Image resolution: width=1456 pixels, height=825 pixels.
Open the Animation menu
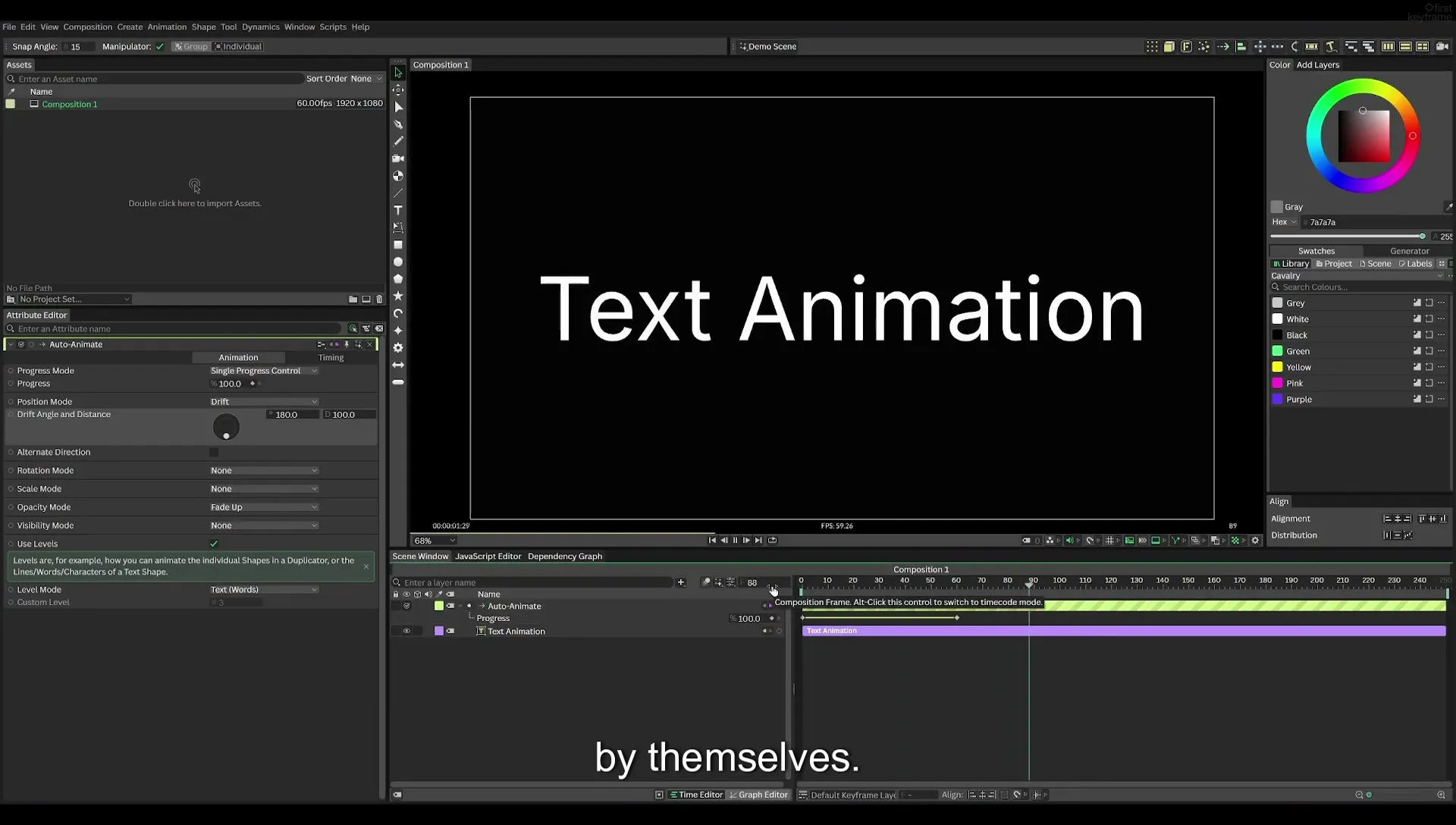[x=167, y=27]
